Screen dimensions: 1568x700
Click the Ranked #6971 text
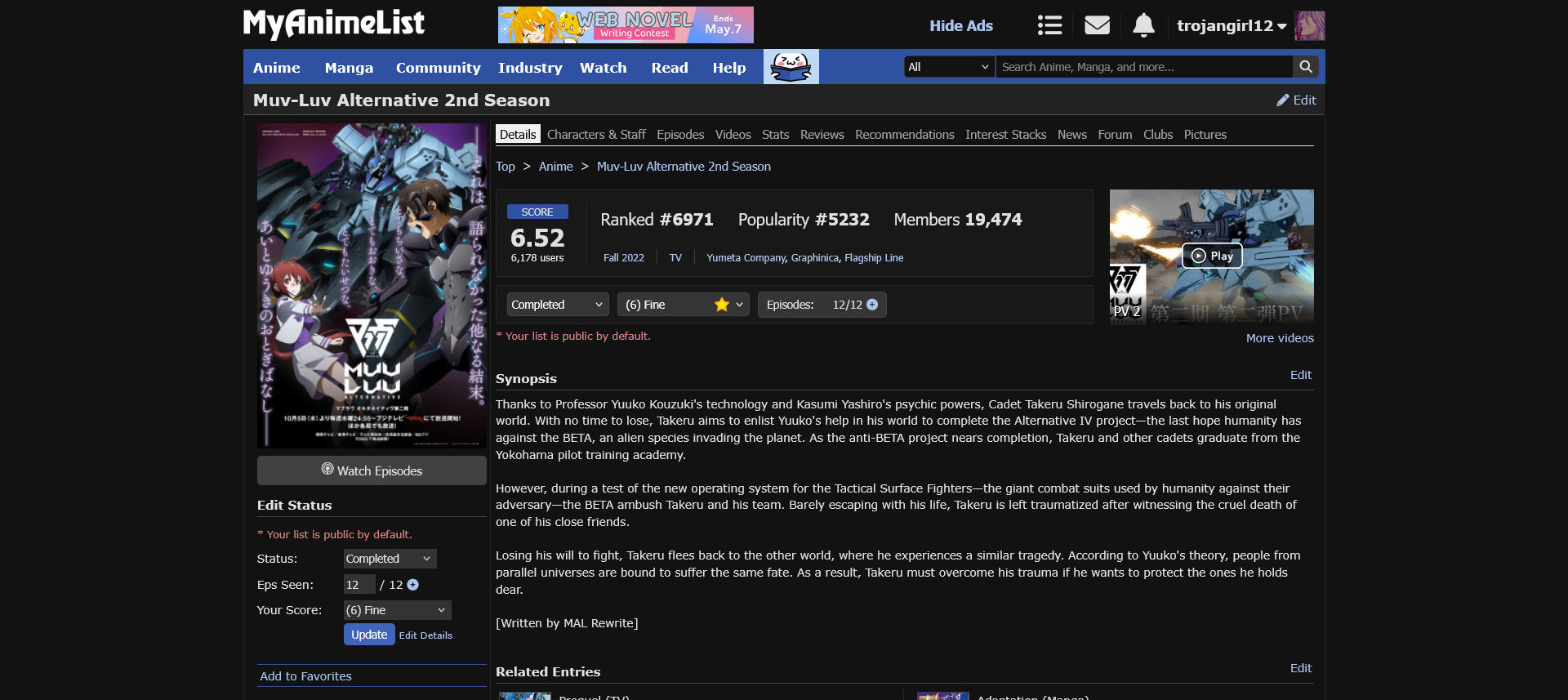(657, 219)
